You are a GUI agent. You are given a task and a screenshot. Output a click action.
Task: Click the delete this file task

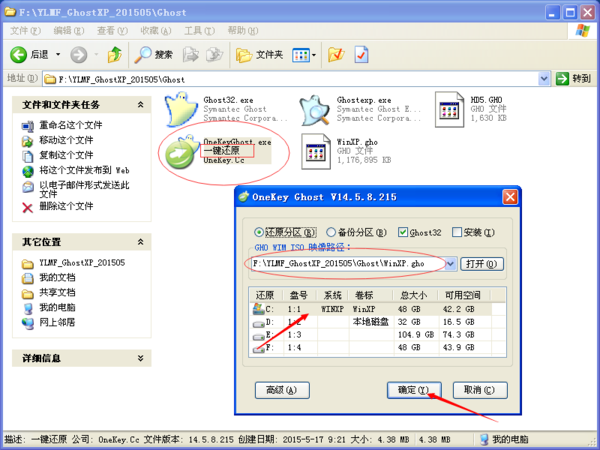[66, 206]
